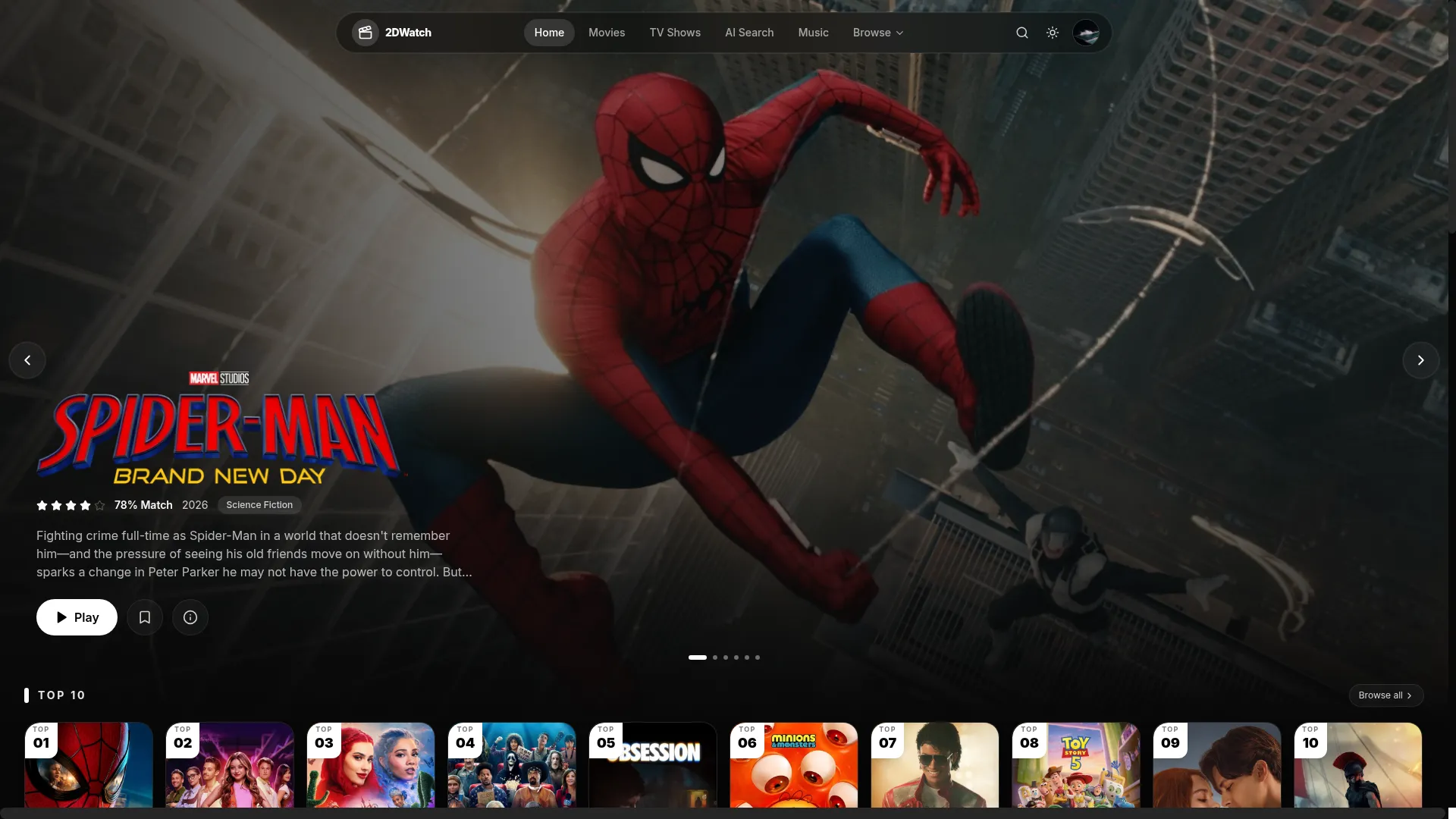The image size is (1456, 819).
Task: Open the more info icon button
Action: click(x=190, y=617)
